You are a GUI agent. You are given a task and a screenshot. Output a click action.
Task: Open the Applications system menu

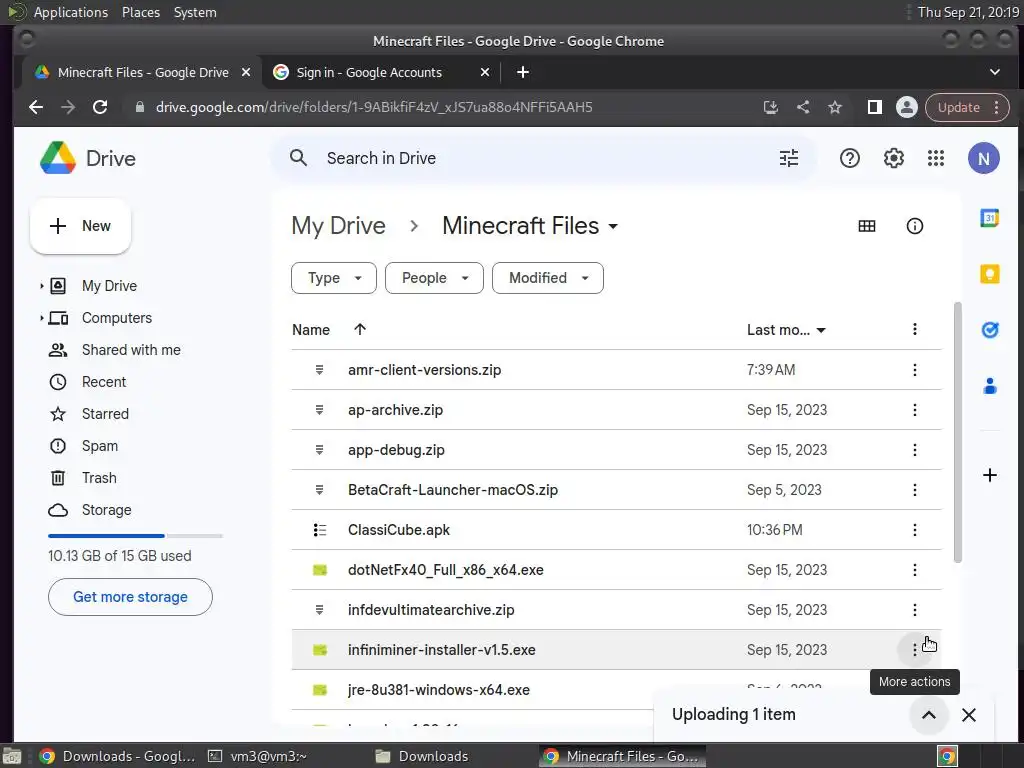(x=70, y=12)
